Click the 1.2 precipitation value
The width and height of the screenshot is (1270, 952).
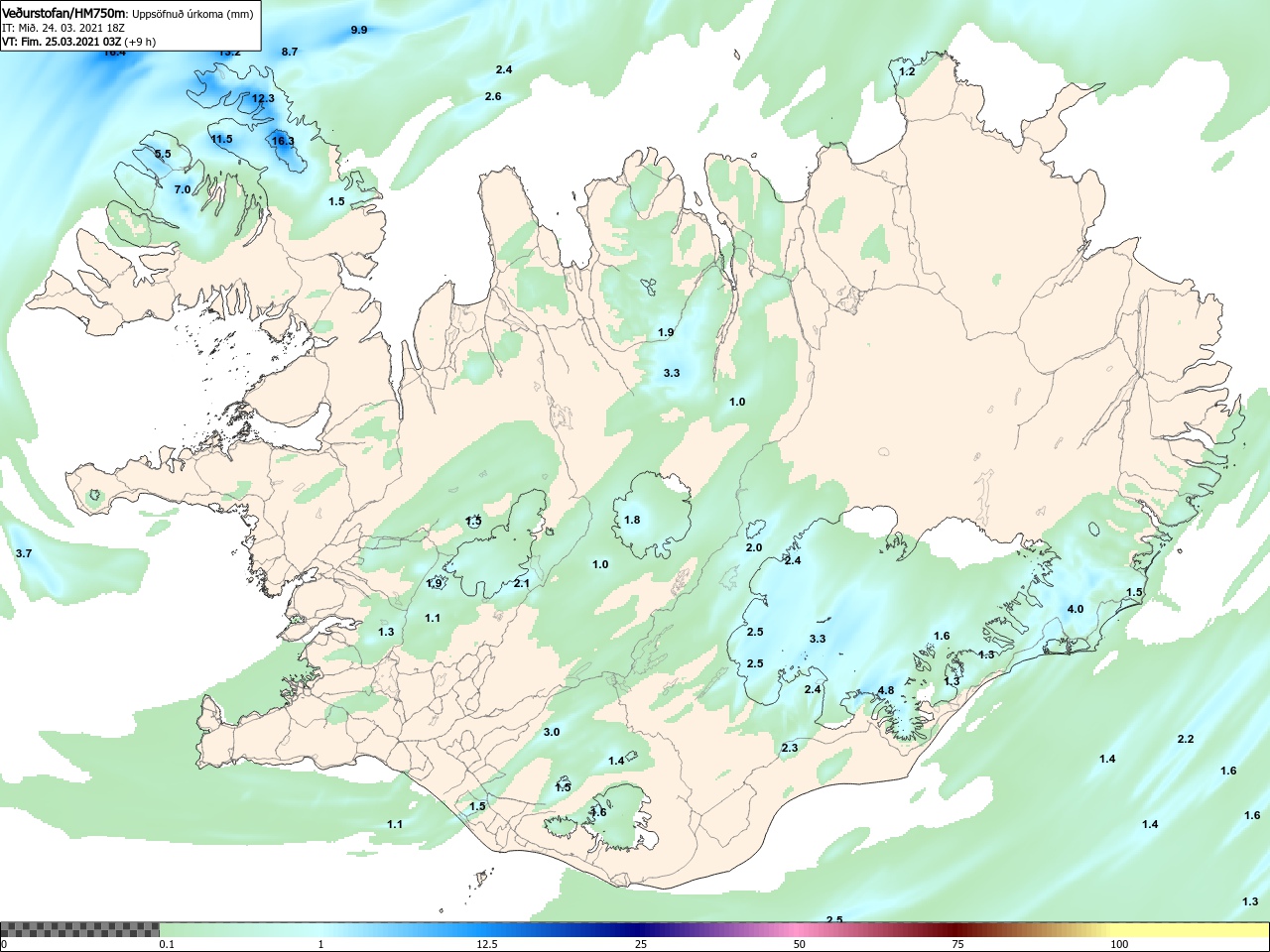pos(907,71)
